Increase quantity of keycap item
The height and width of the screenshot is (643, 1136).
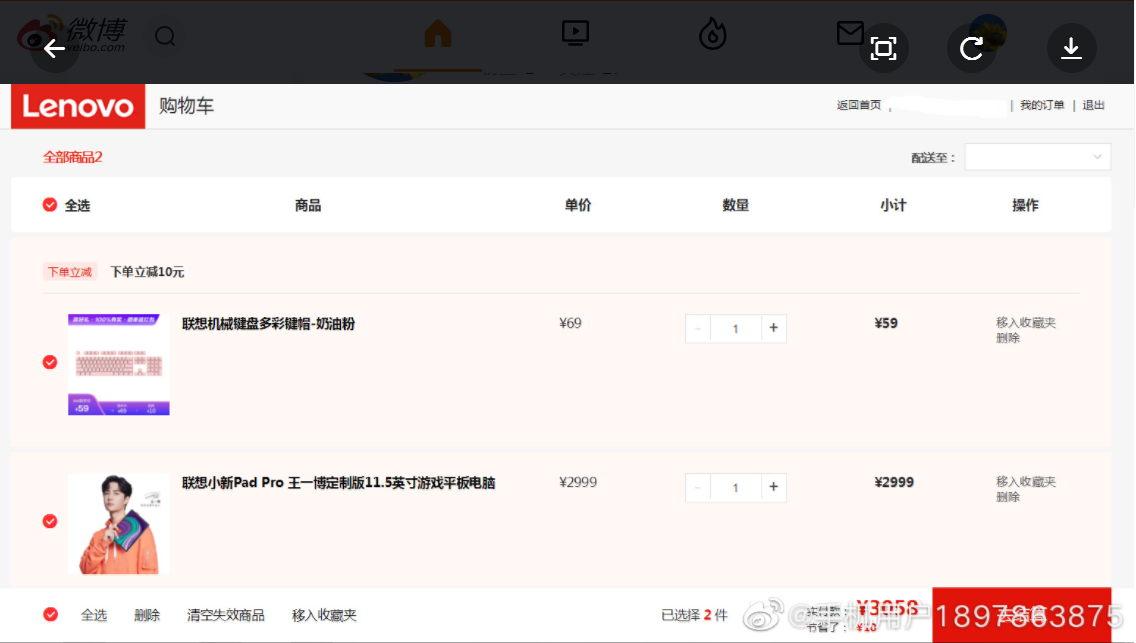point(774,328)
